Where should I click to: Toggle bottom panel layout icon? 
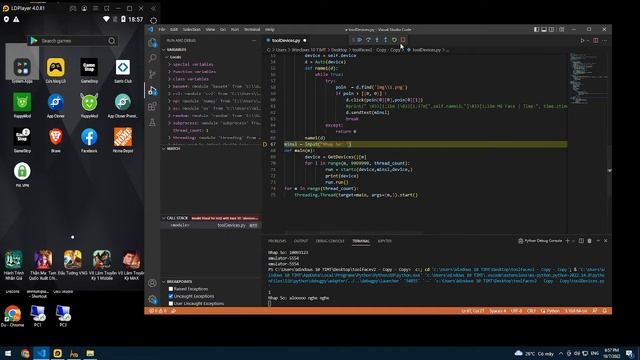click(544, 29)
